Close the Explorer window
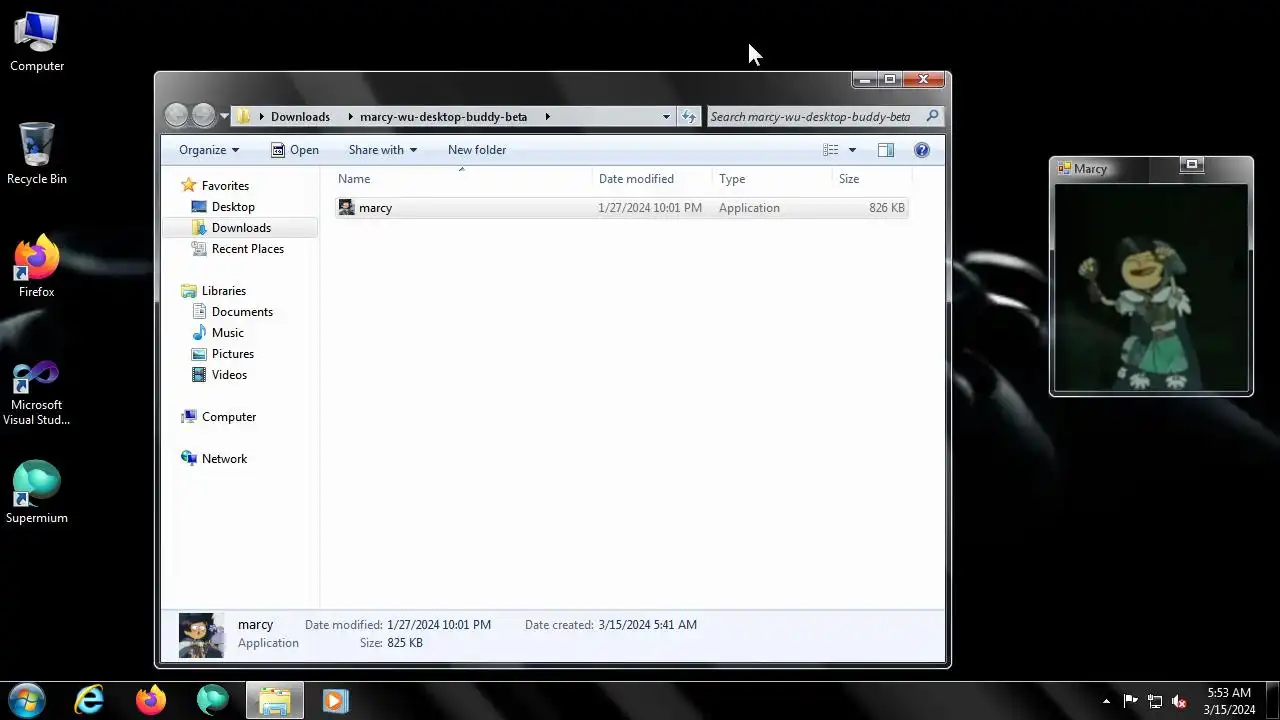The image size is (1280, 720). (923, 79)
